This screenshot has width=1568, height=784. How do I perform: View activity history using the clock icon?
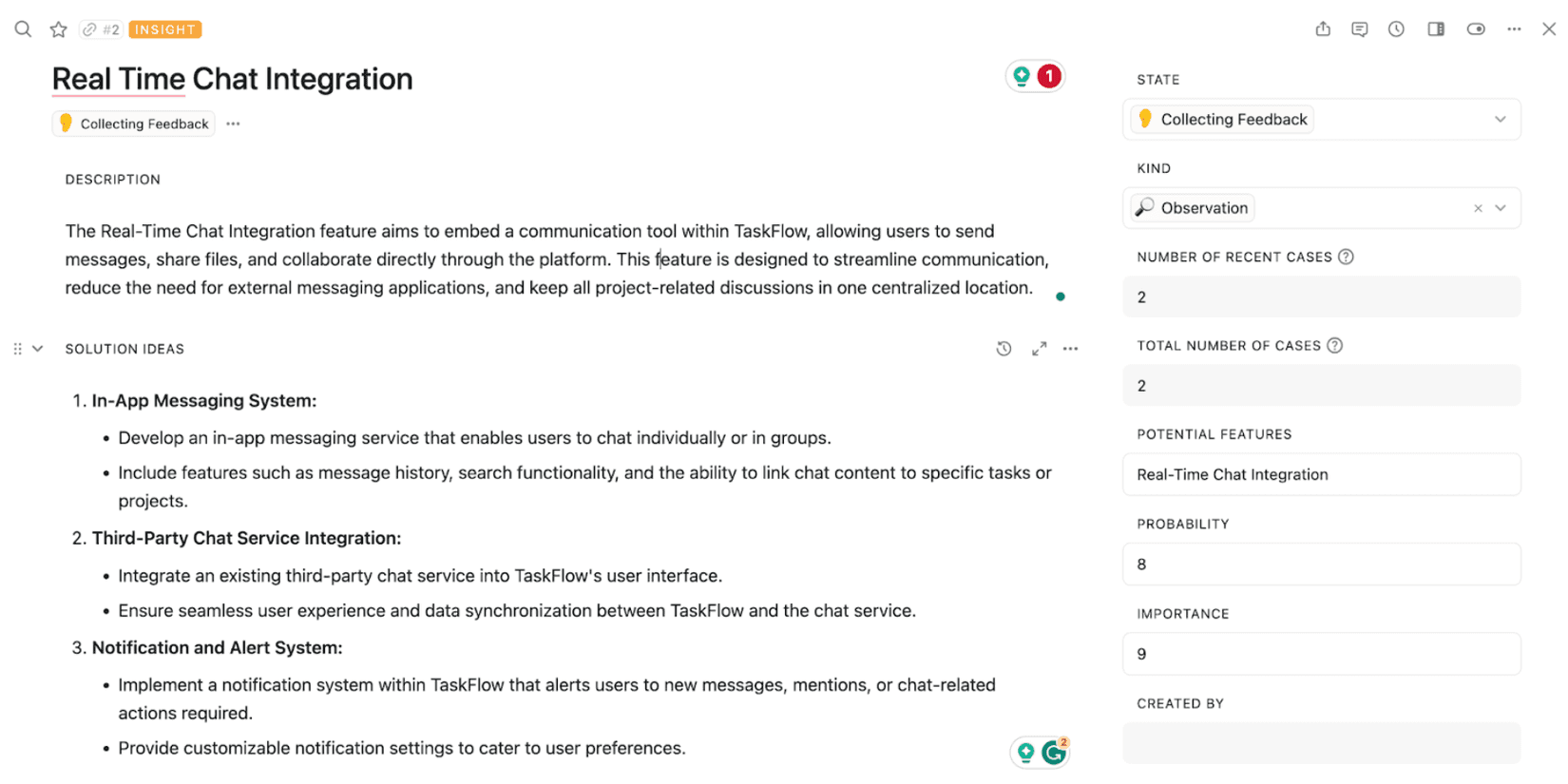click(1396, 29)
